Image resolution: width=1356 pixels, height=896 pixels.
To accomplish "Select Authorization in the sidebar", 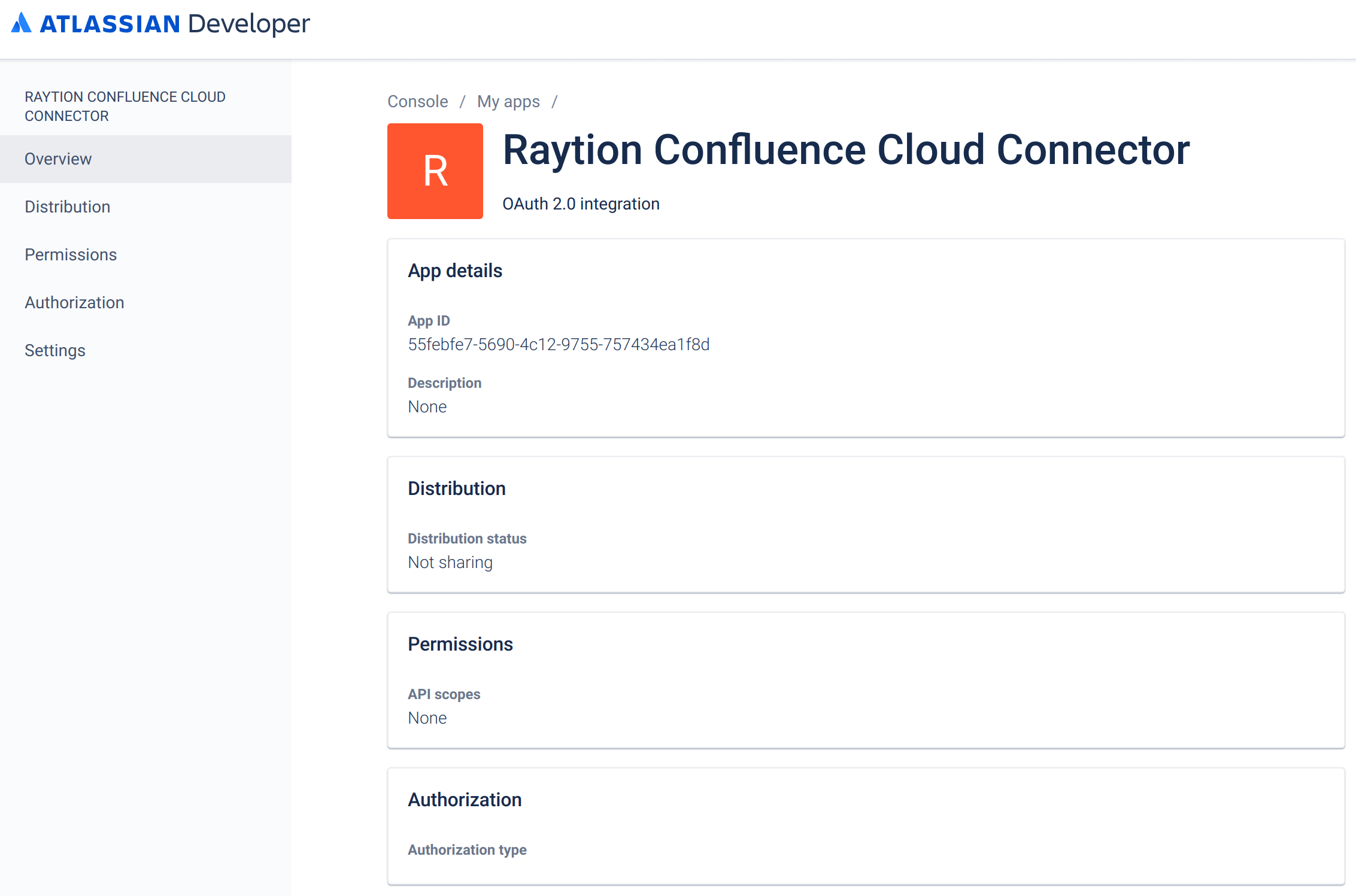I will (x=74, y=303).
